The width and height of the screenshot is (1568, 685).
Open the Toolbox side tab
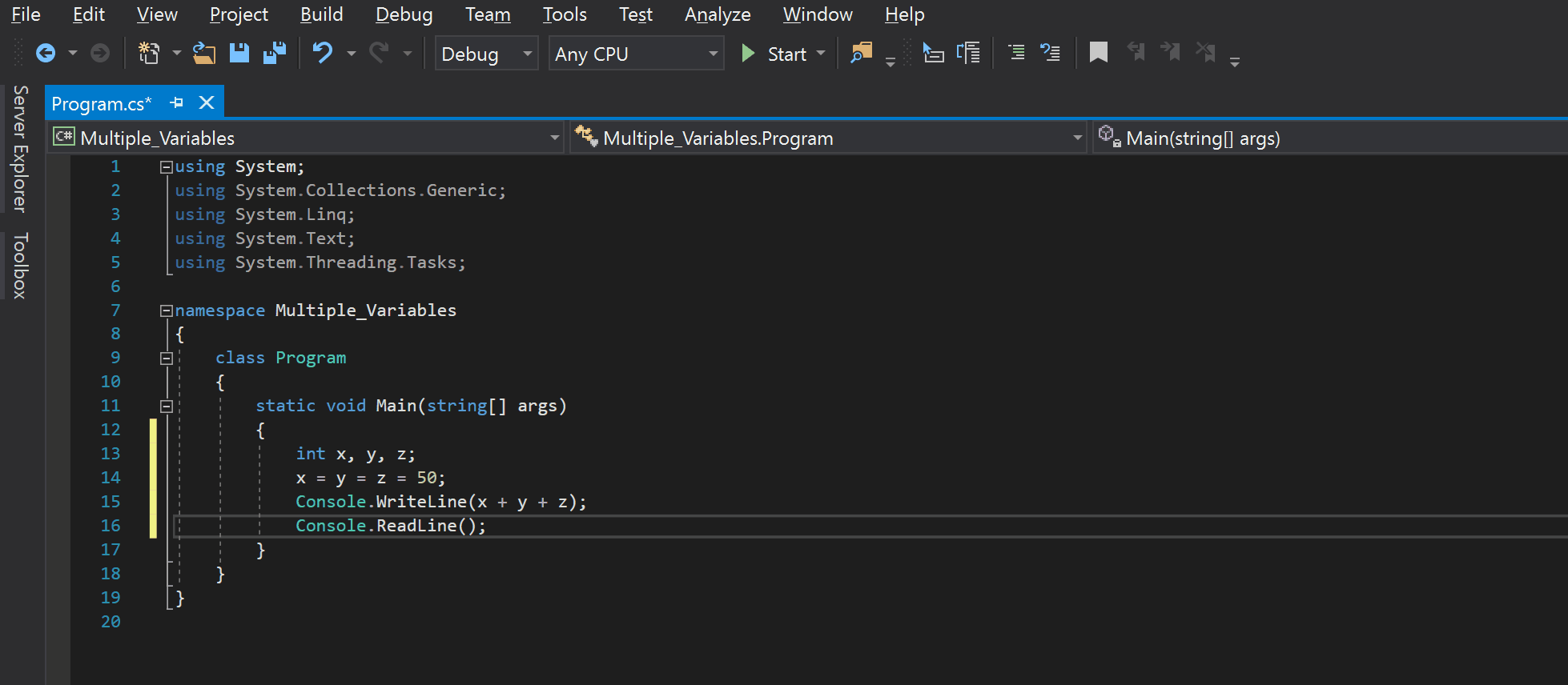[20, 266]
